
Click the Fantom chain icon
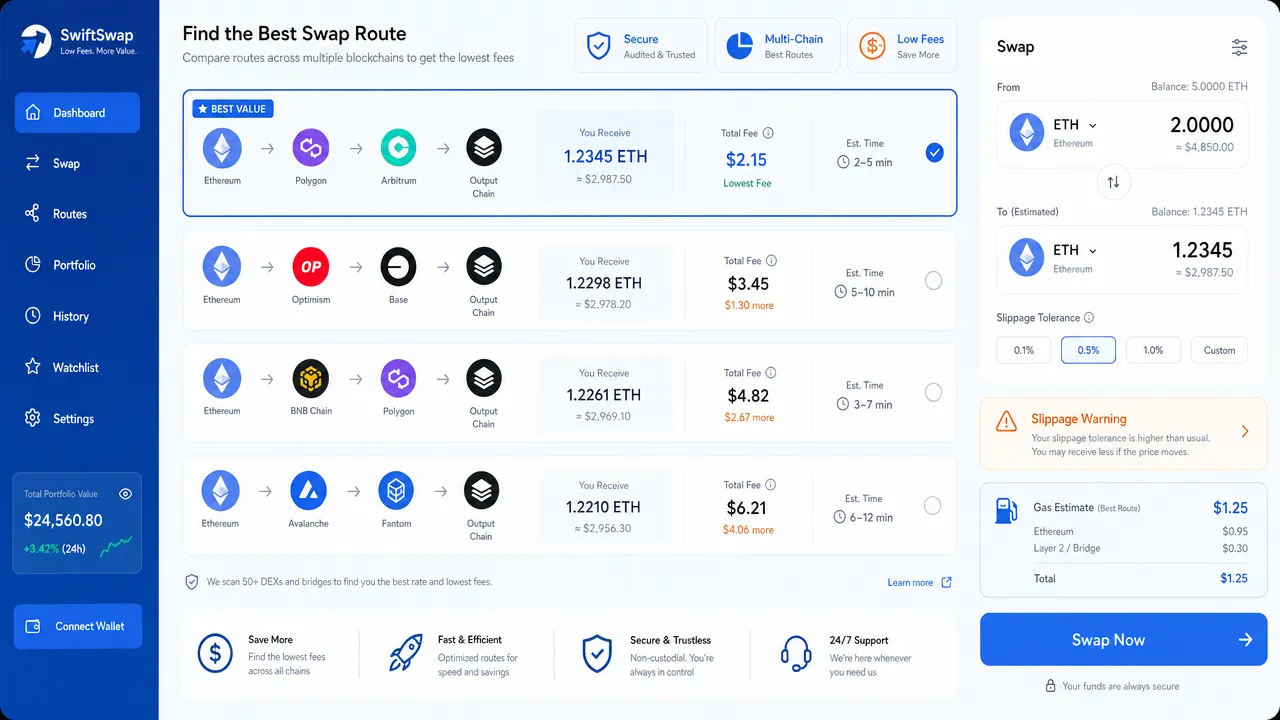pos(396,491)
